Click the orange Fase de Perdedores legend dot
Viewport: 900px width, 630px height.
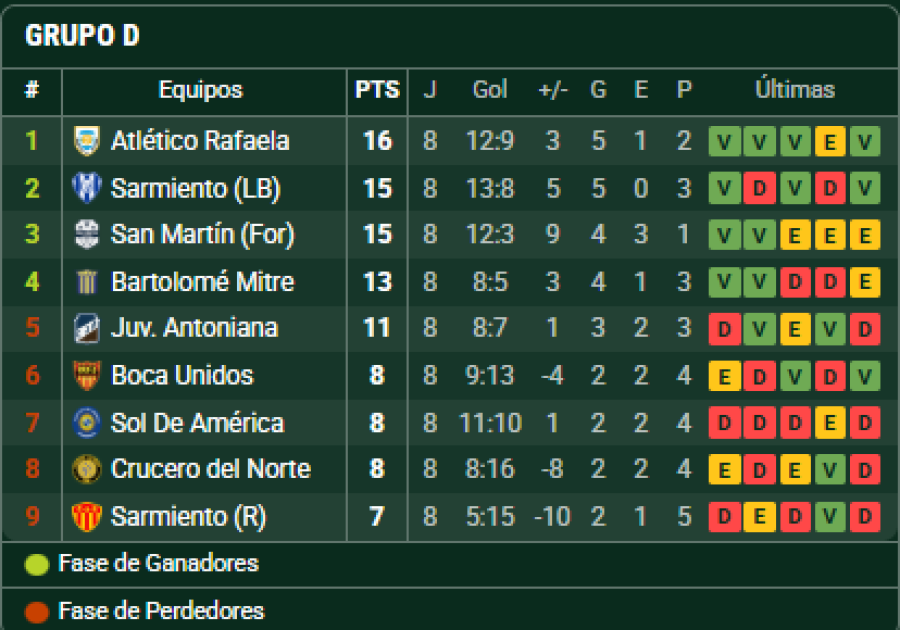click(37, 611)
